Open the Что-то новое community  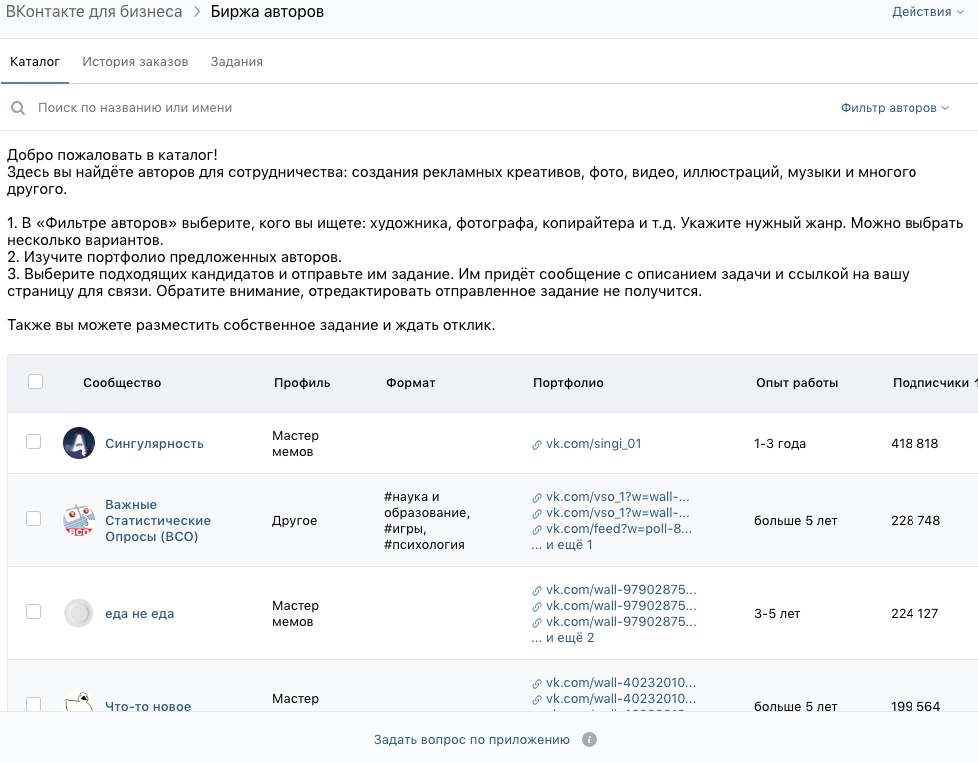148,706
